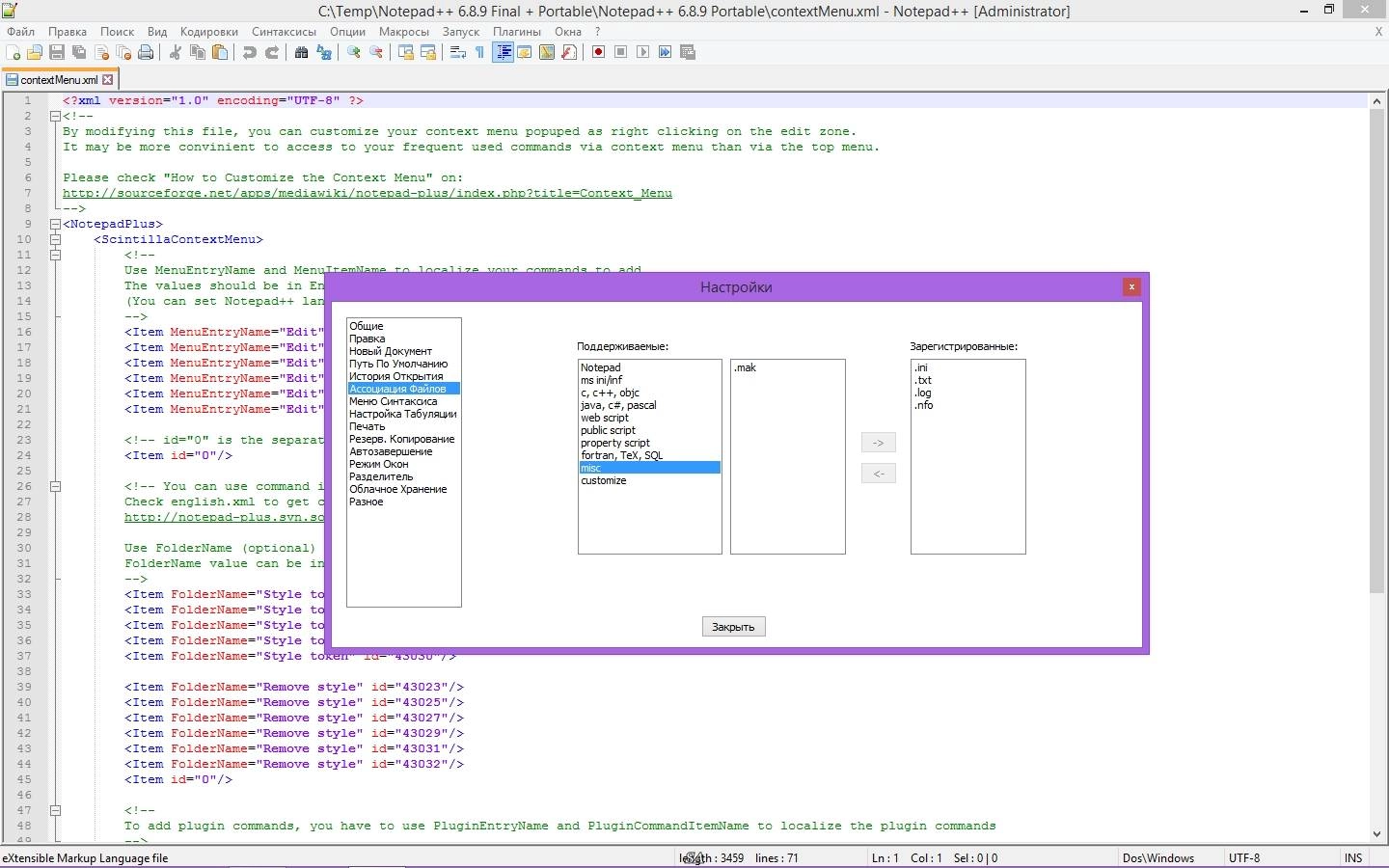Collapse the fold marker at line 26
1389x868 pixels.
coord(55,486)
